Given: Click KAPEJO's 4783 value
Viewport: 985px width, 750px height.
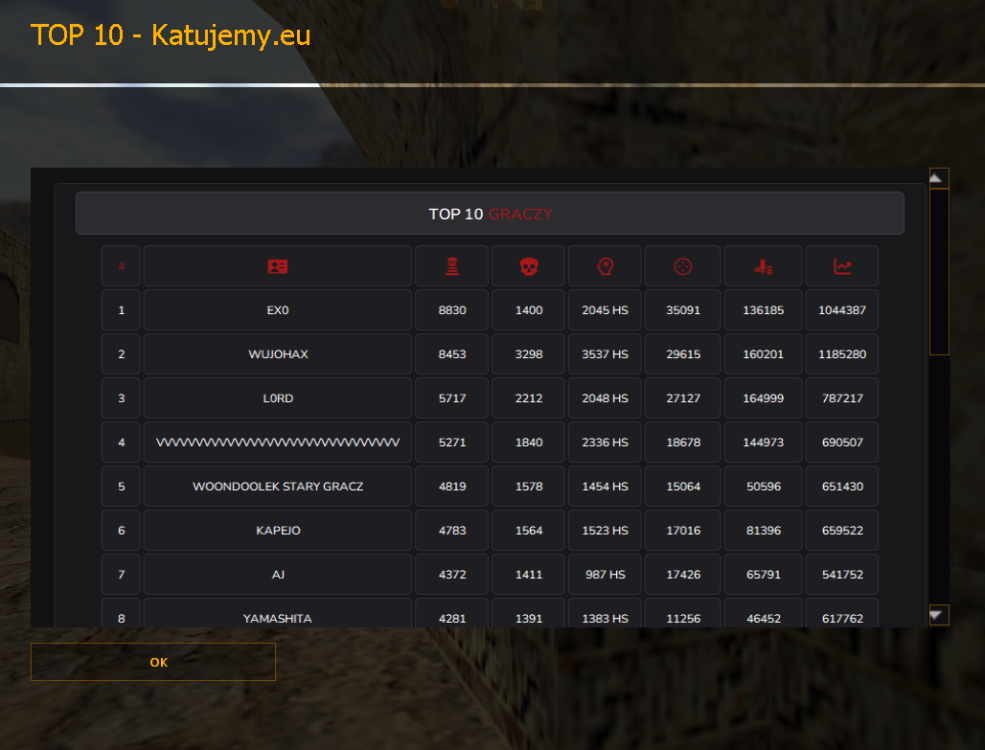Looking at the screenshot, I should point(452,530).
